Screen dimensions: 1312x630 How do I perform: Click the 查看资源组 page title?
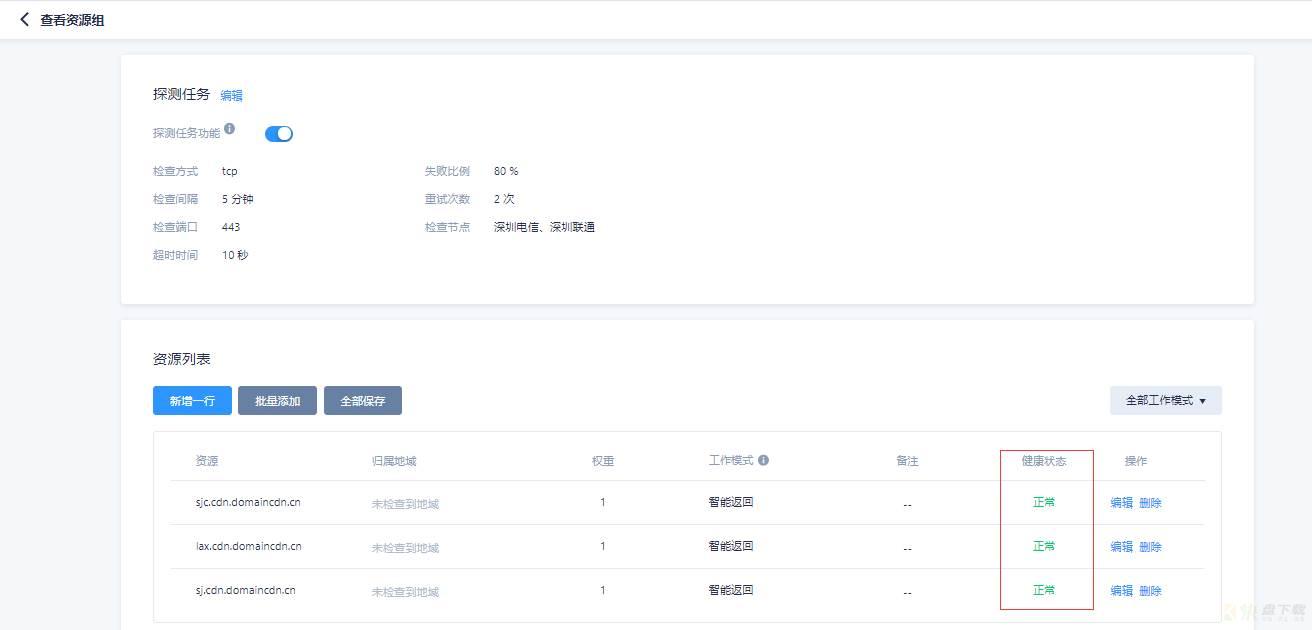click(72, 20)
